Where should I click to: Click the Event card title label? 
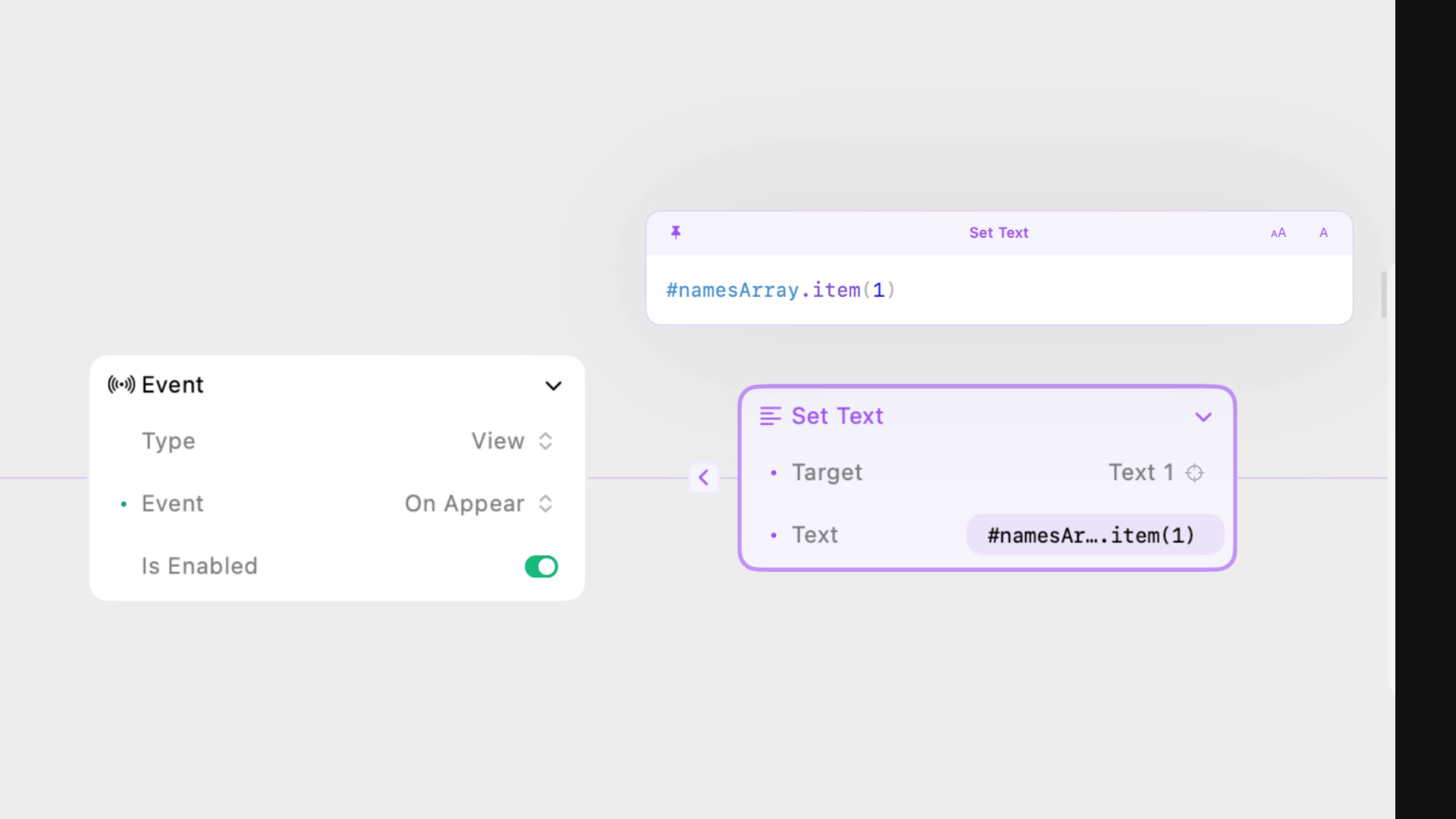click(173, 385)
